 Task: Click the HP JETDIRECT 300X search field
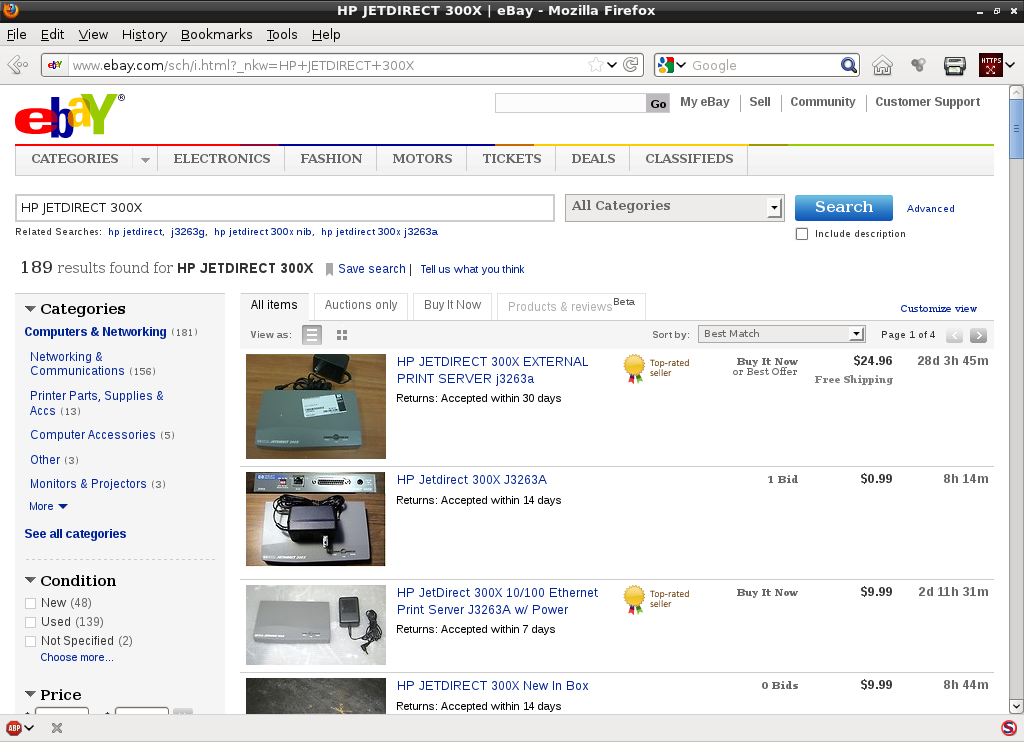coord(285,208)
